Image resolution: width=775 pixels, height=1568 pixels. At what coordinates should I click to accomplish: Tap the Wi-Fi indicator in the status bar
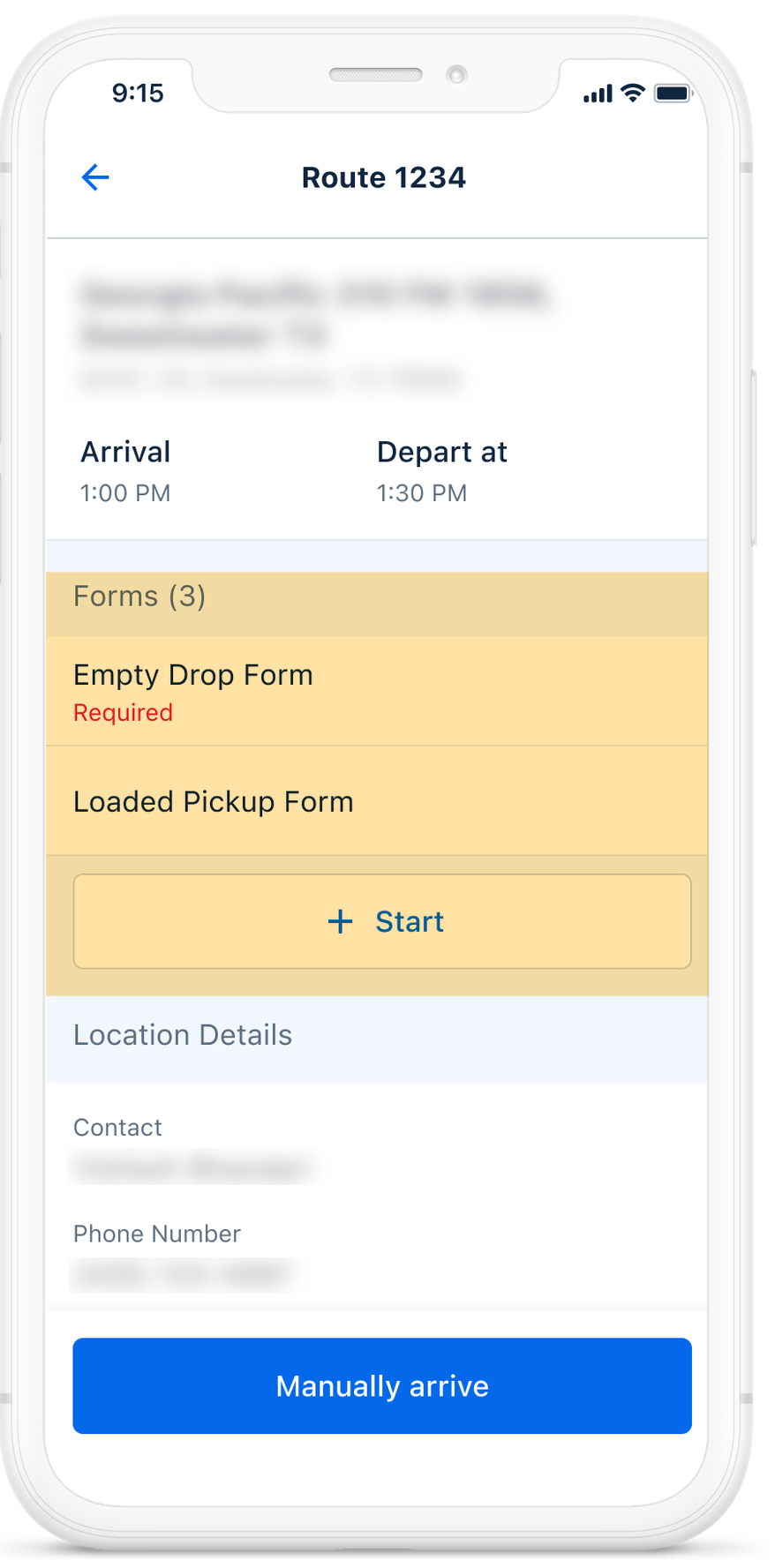(x=632, y=92)
